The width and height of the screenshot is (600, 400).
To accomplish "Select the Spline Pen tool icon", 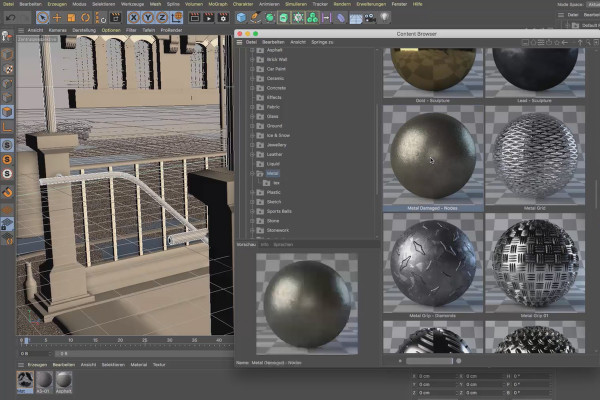I will [x=255, y=18].
